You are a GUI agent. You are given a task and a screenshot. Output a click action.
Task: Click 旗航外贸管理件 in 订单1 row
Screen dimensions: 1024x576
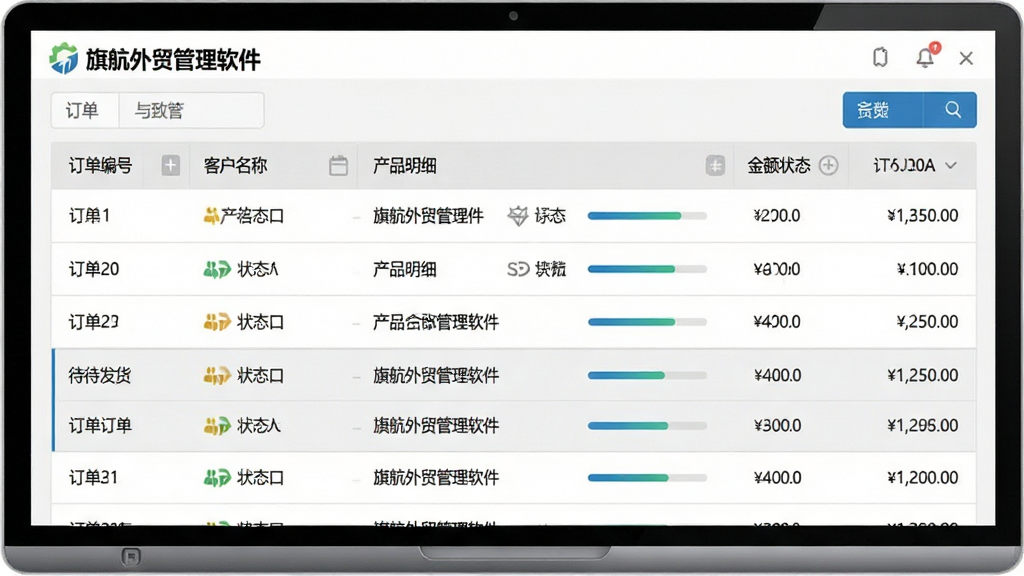tap(428, 216)
